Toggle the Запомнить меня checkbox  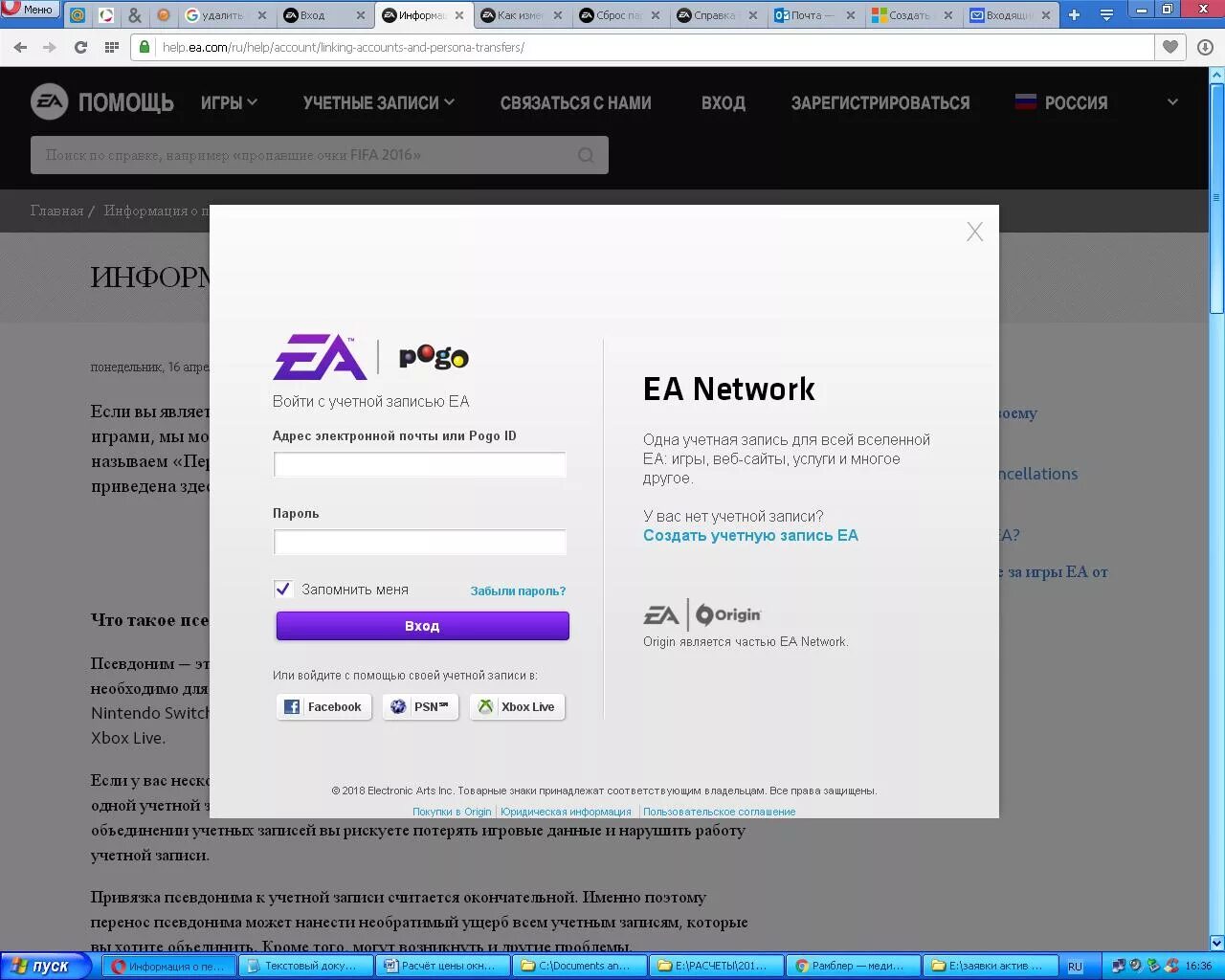tap(282, 589)
